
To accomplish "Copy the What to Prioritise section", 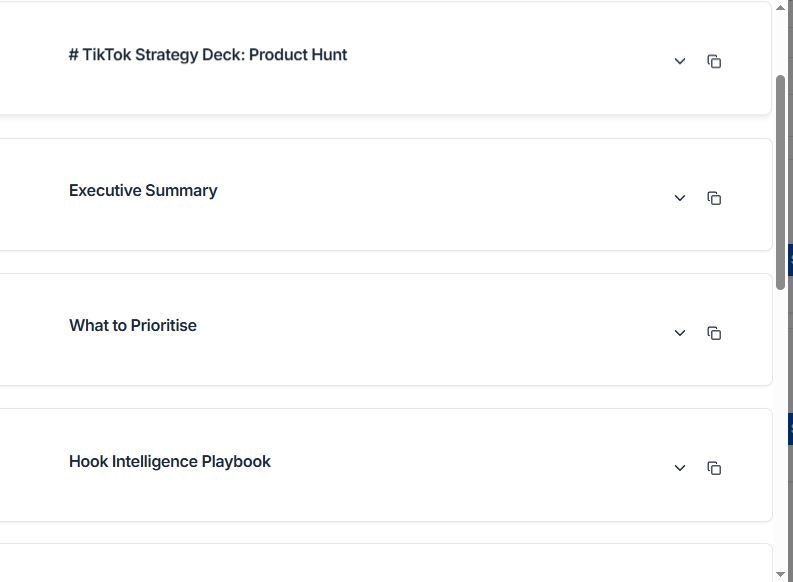I will point(714,333).
